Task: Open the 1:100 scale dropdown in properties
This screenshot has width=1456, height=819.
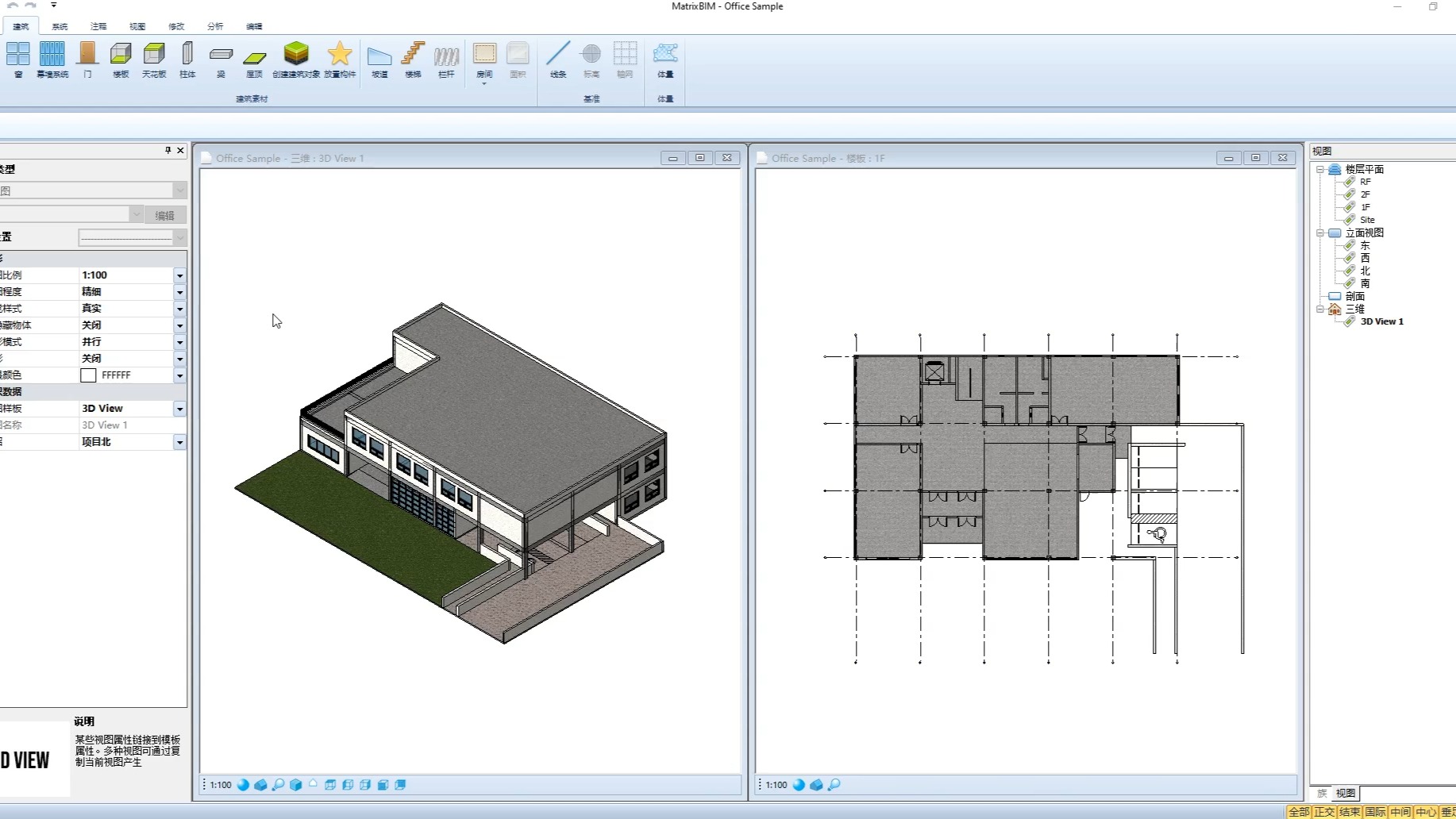Action: (x=179, y=275)
